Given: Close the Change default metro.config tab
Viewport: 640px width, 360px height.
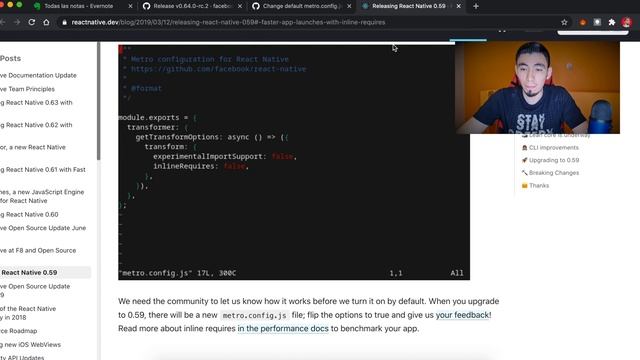Looking at the screenshot, I should (349, 6).
